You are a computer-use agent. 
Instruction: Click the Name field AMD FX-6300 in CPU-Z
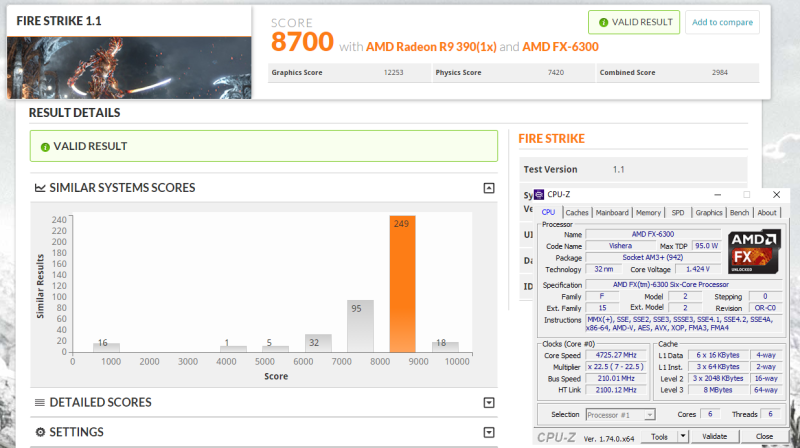tap(653, 234)
